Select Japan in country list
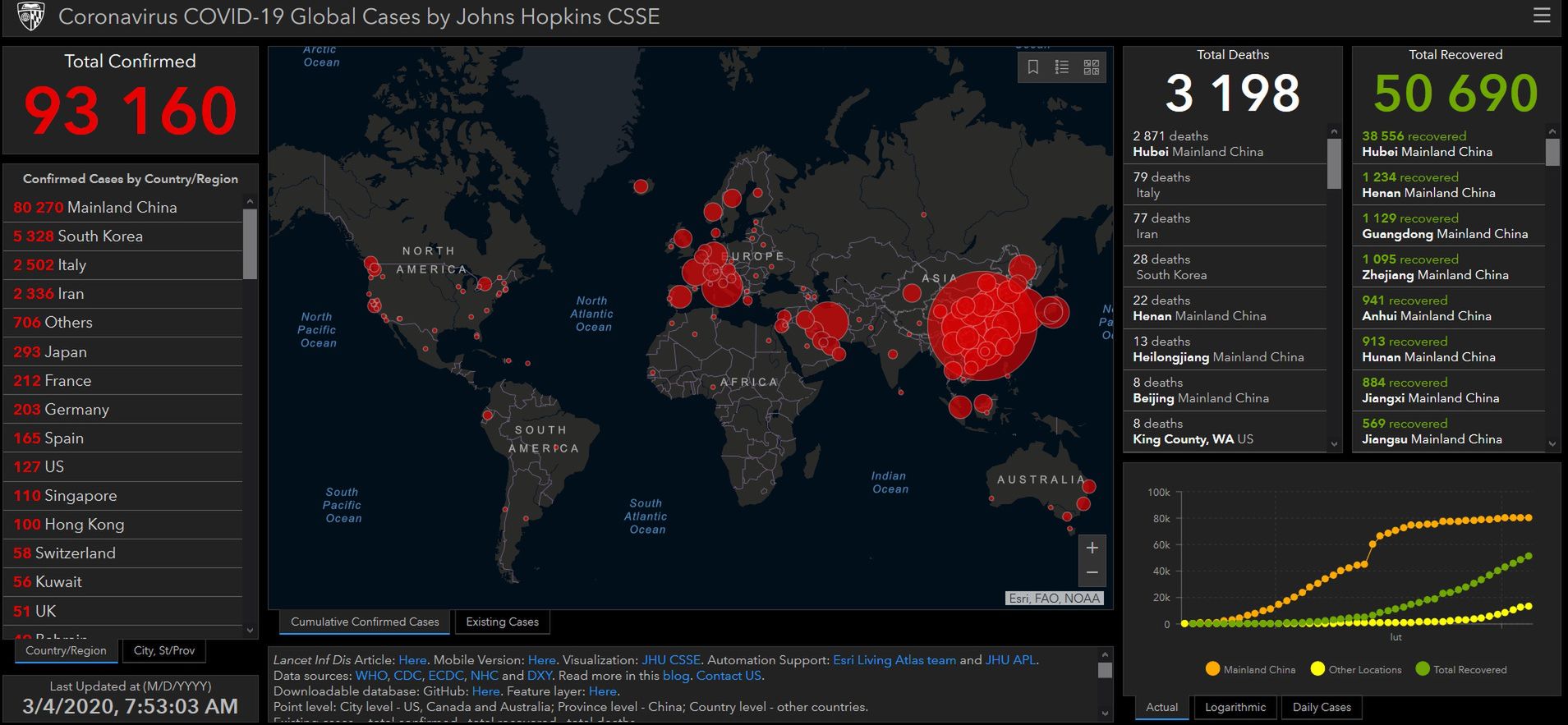Viewport: 1568px width, 725px height. tap(123, 351)
